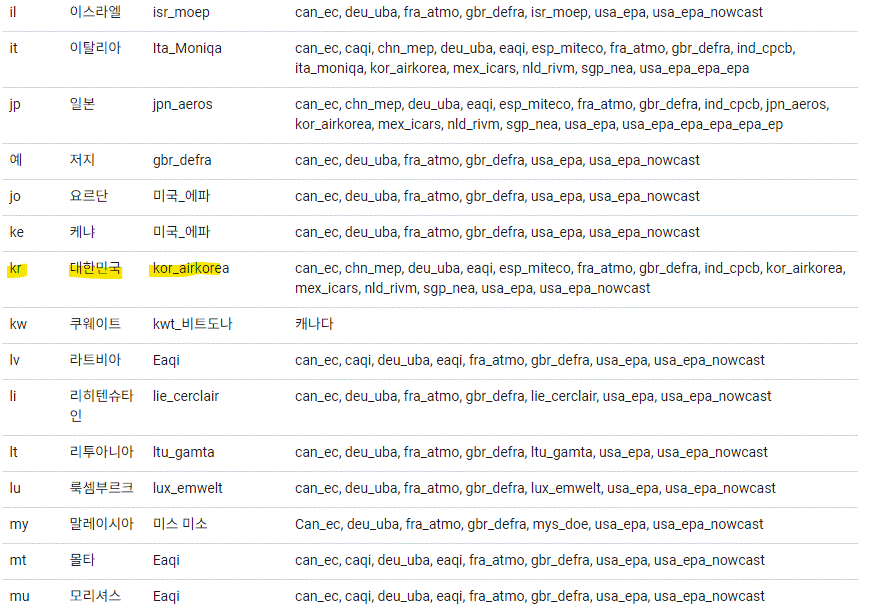Image resolution: width=872 pixels, height=613 pixels.
Task: Click "Eaqi" in the 모리셔스 row
Action: click(x=166, y=597)
